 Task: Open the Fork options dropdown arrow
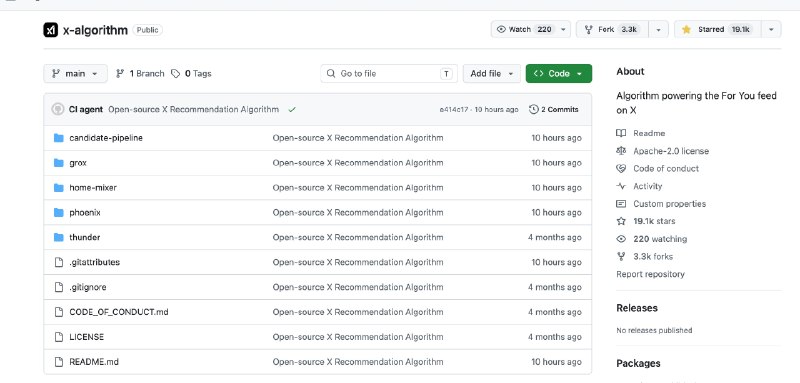click(659, 30)
